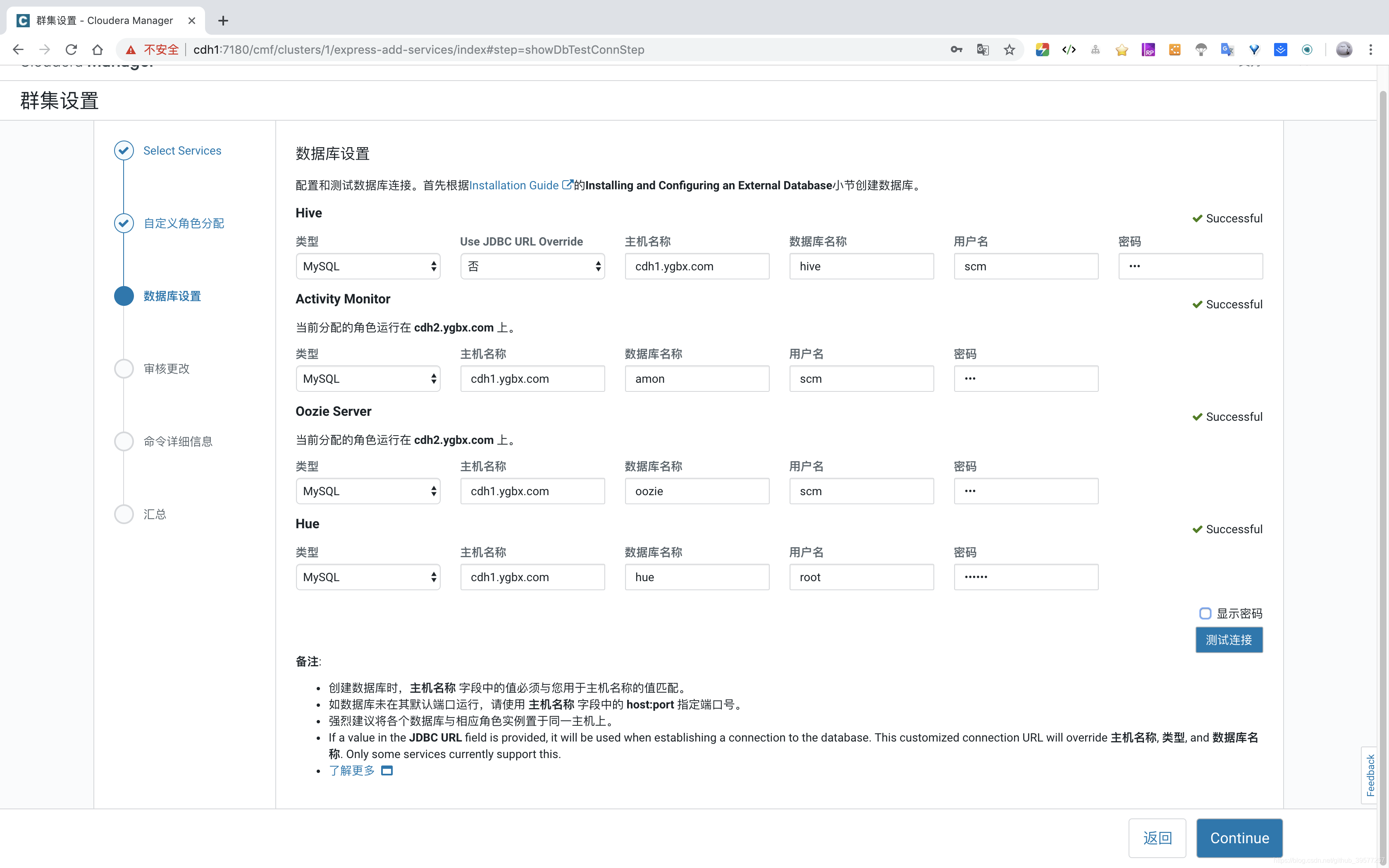Image resolution: width=1389 pixels, height=868 pixels.
Task: Click the browser forward arrow
Action: [x=44, y=50]
